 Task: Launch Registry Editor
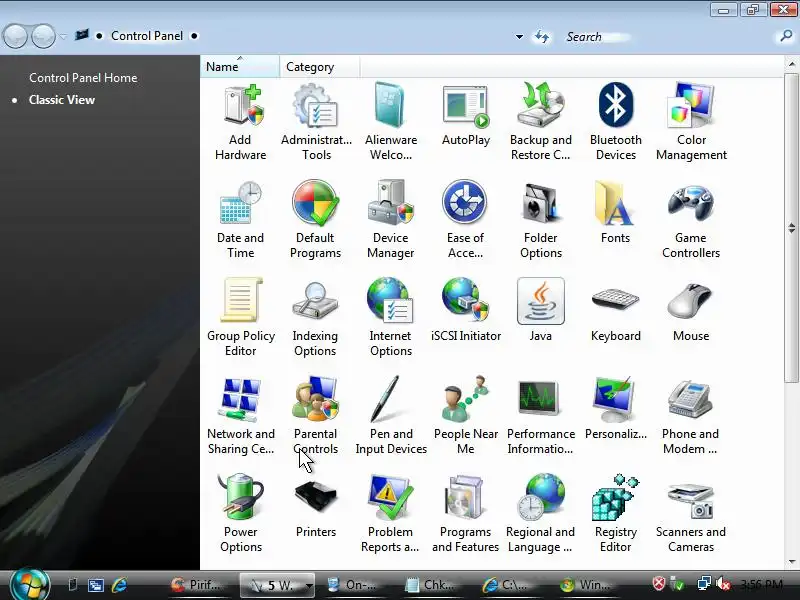pos(616,514)
